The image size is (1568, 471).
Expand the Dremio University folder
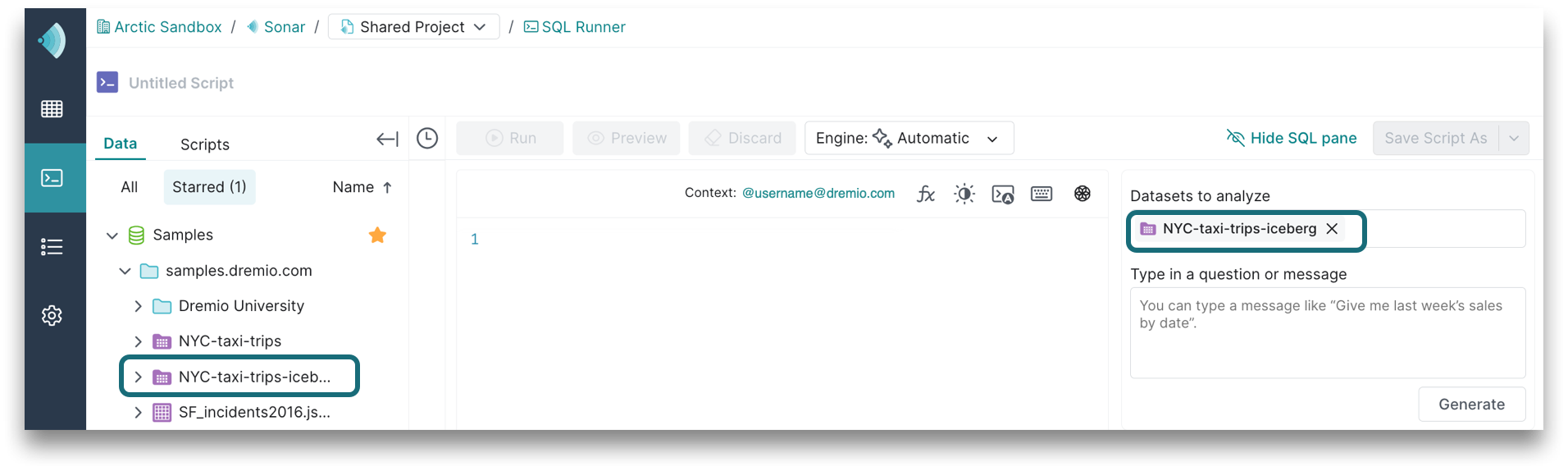pyautogui.click(x=138, y=306)
